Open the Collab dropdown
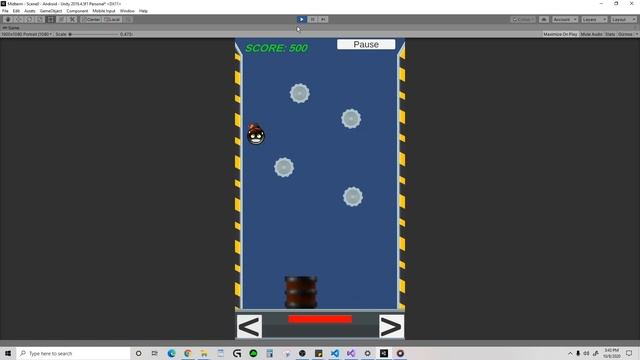Image resolution: width=640 pixels, height=360 pixels. click(x=523, y=19)
